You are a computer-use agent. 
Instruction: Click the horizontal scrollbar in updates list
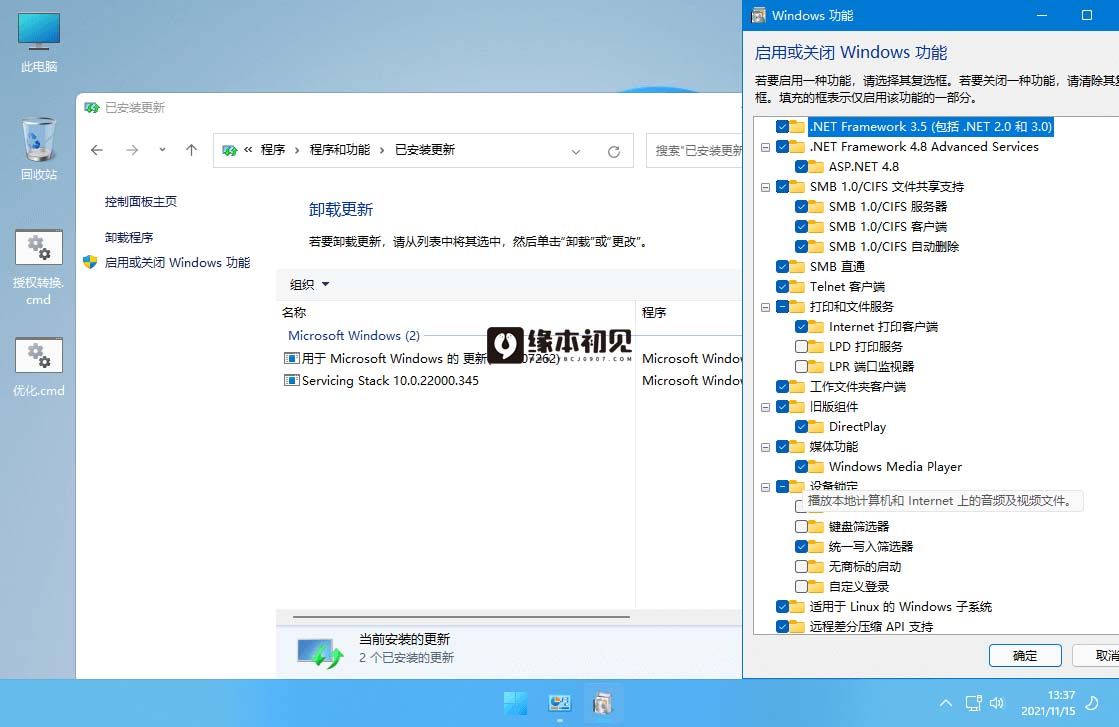(x=461, y=616)
